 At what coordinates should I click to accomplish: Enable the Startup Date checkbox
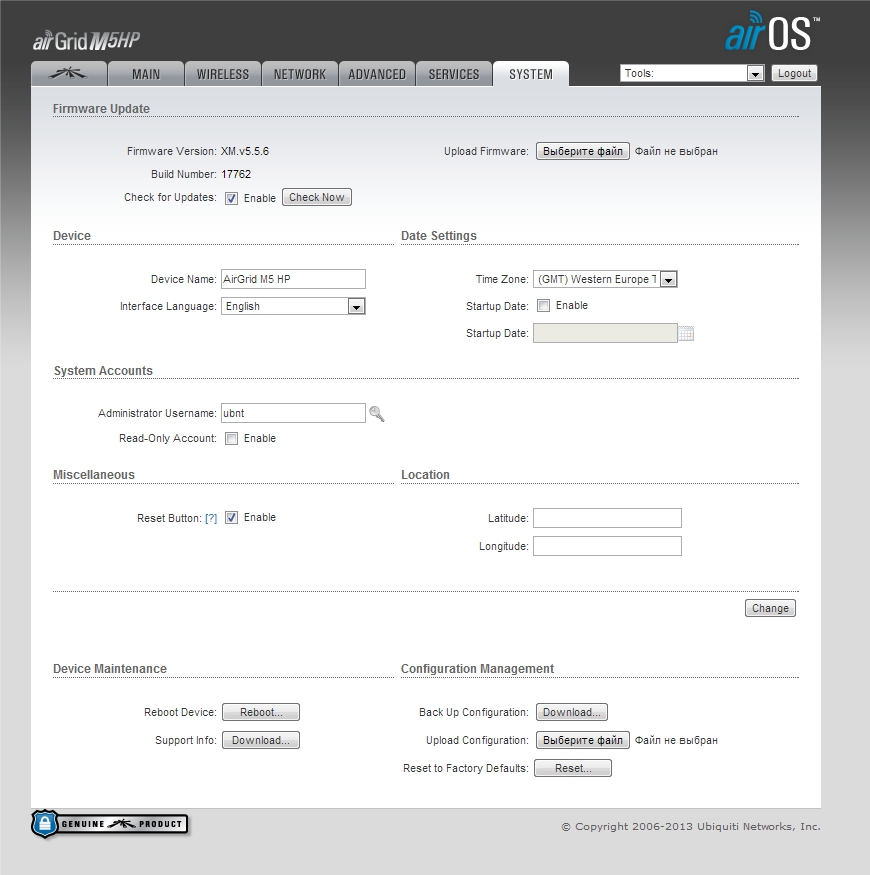point(543,305)
